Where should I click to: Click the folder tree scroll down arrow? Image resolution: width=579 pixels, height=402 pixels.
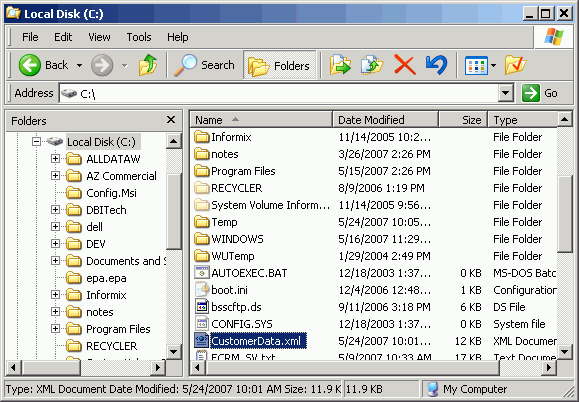[x=174, y=351]
